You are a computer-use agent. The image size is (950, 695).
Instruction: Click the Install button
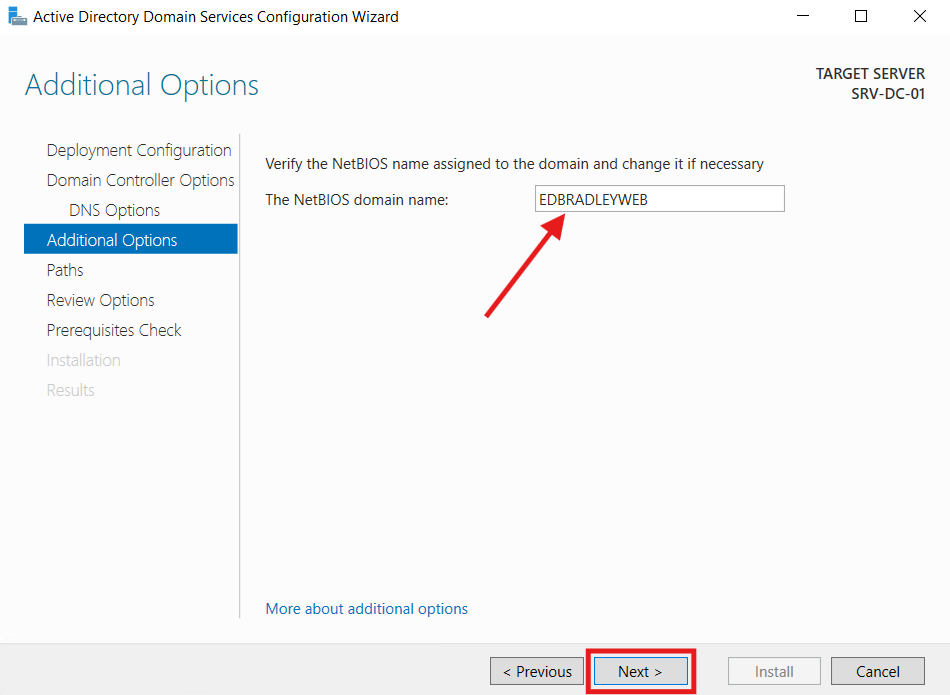773,671
